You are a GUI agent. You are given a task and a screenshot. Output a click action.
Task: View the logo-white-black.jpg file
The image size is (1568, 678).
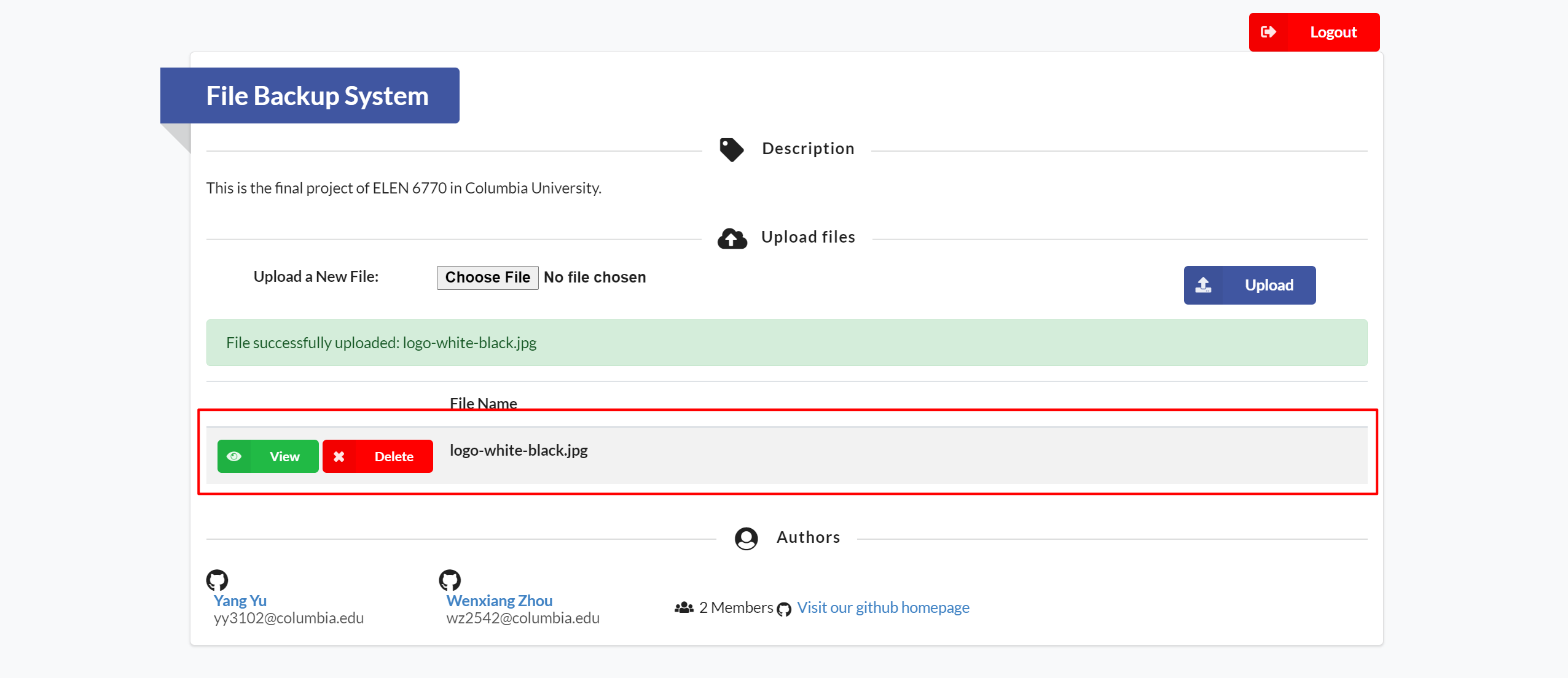pyautogui.click(x=284, y=456)
